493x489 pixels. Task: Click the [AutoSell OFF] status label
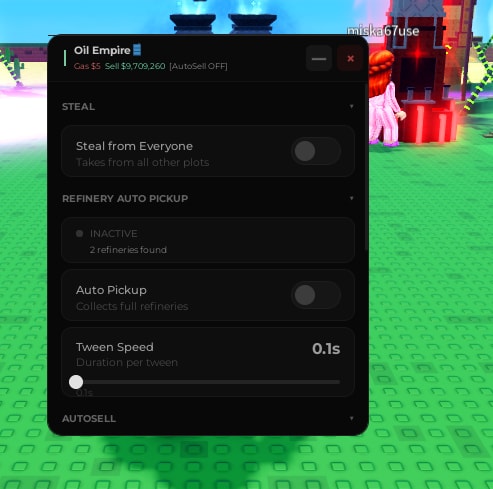click(198, 66)
